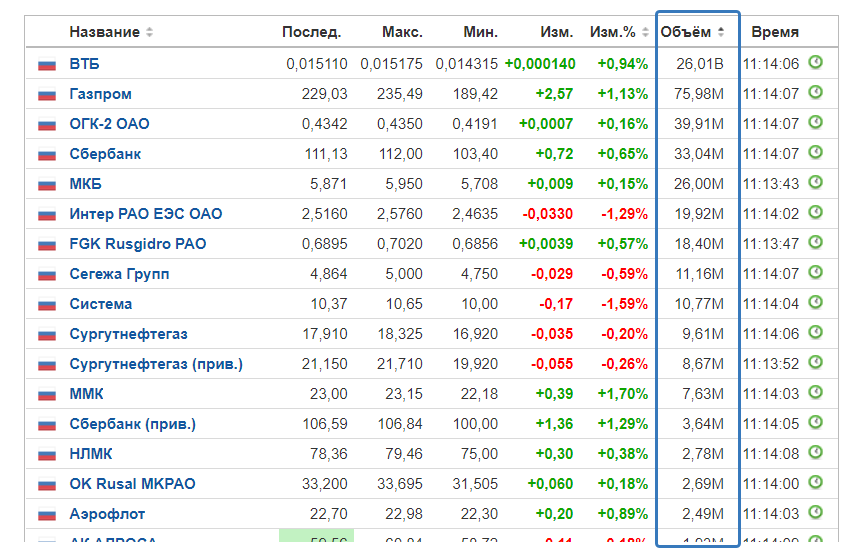Open the OK Rusal МКПАО link

pos(132,484)
